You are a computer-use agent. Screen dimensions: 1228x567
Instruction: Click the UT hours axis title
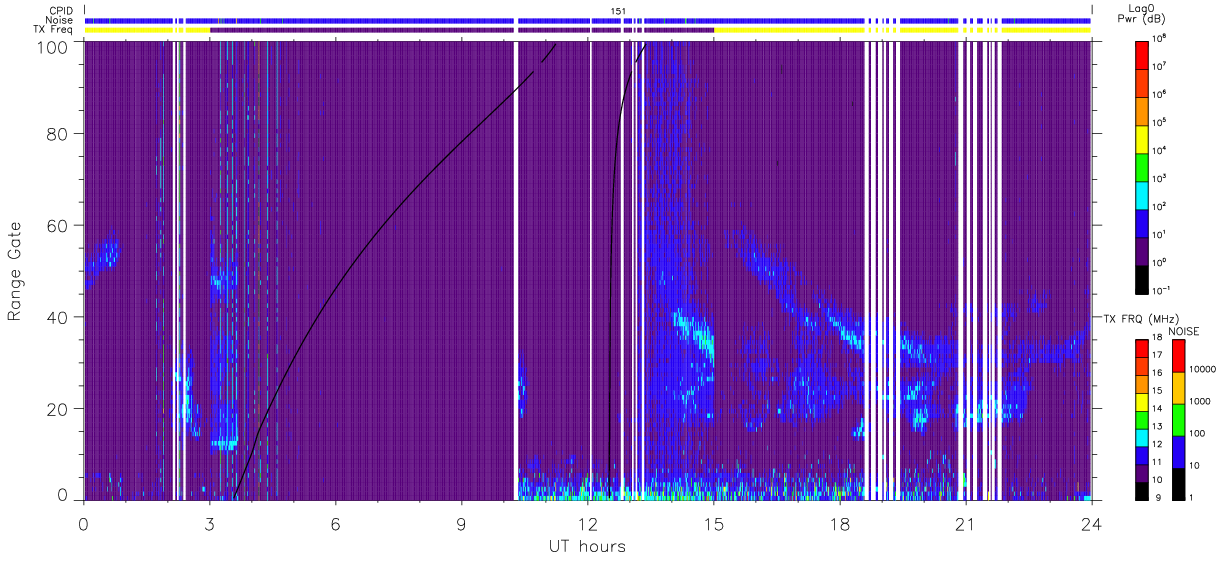tap(587, 546)
